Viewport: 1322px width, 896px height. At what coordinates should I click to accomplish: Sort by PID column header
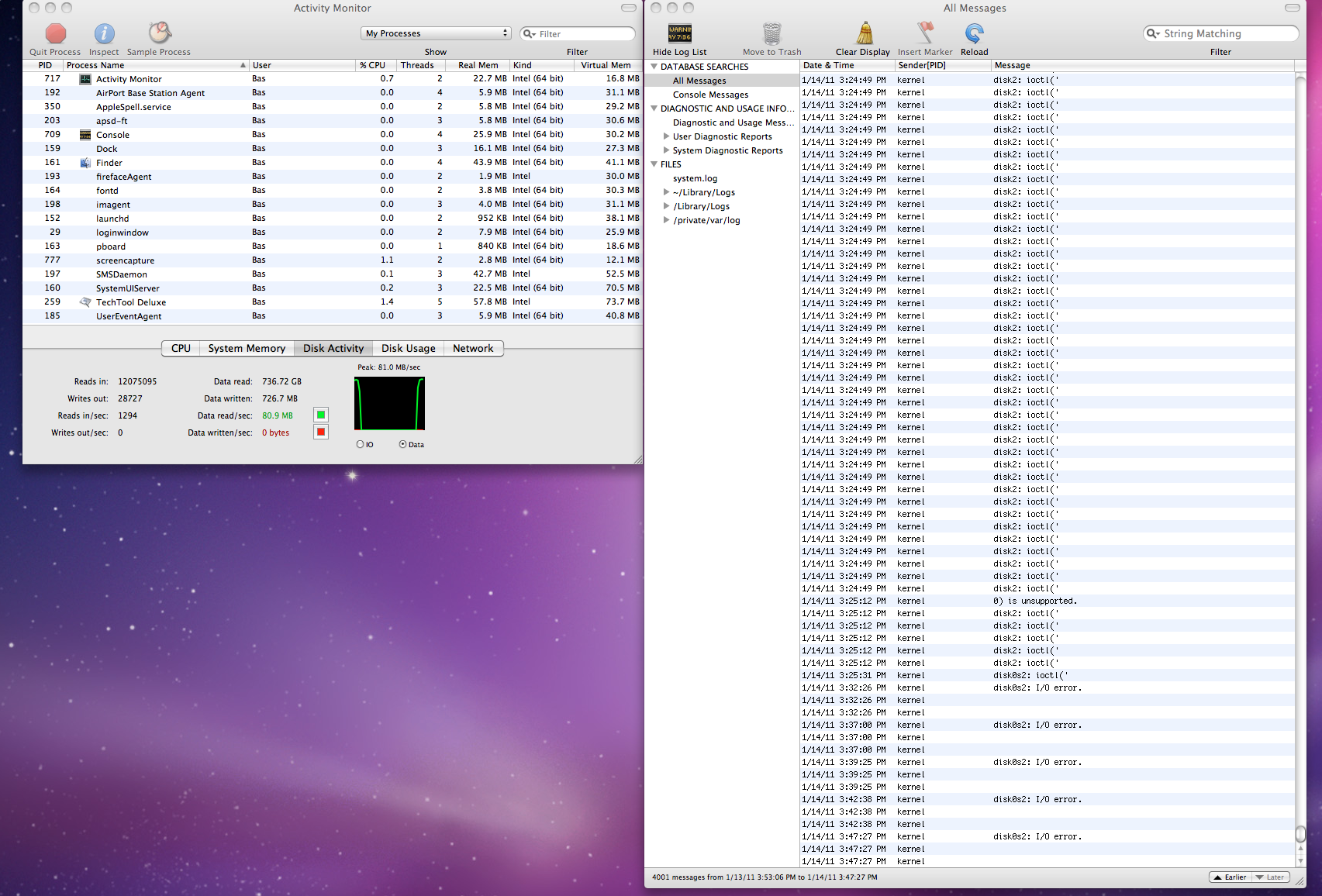tap(44, 65)
